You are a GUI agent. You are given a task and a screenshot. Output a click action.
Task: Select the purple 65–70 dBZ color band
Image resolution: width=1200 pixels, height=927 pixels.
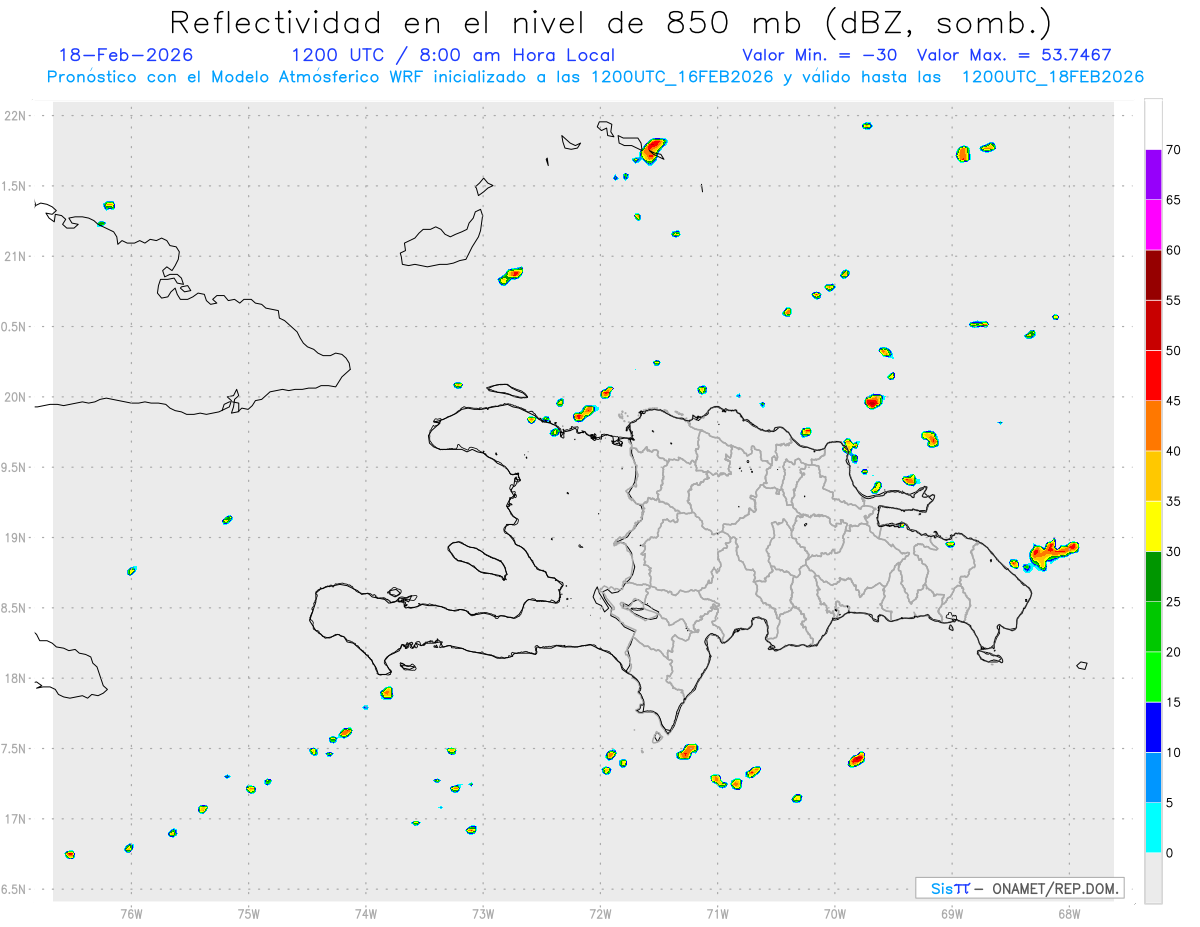click(x=1153, y=174)
